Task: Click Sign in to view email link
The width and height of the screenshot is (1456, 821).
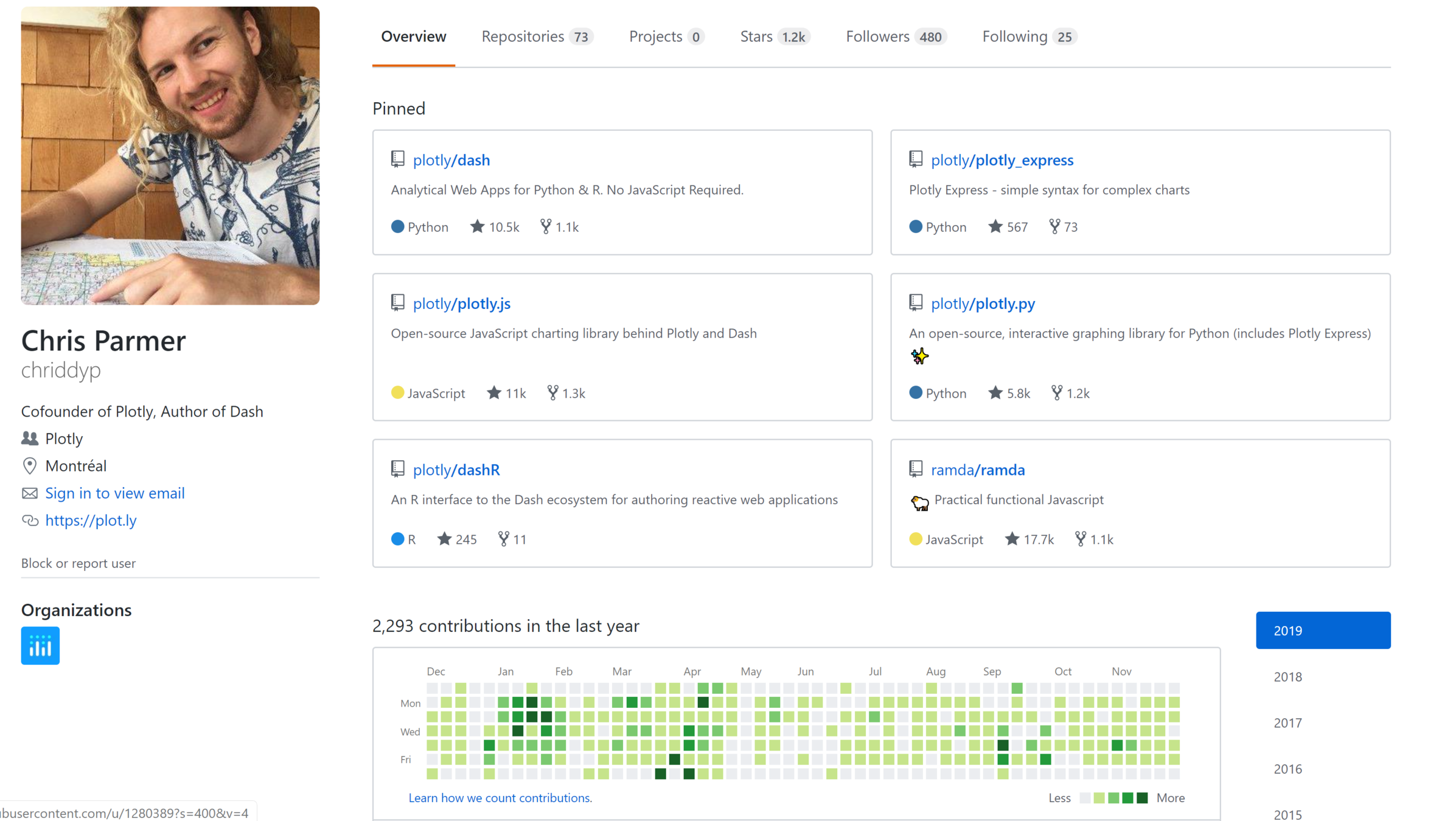Action: tap(115, 493)
